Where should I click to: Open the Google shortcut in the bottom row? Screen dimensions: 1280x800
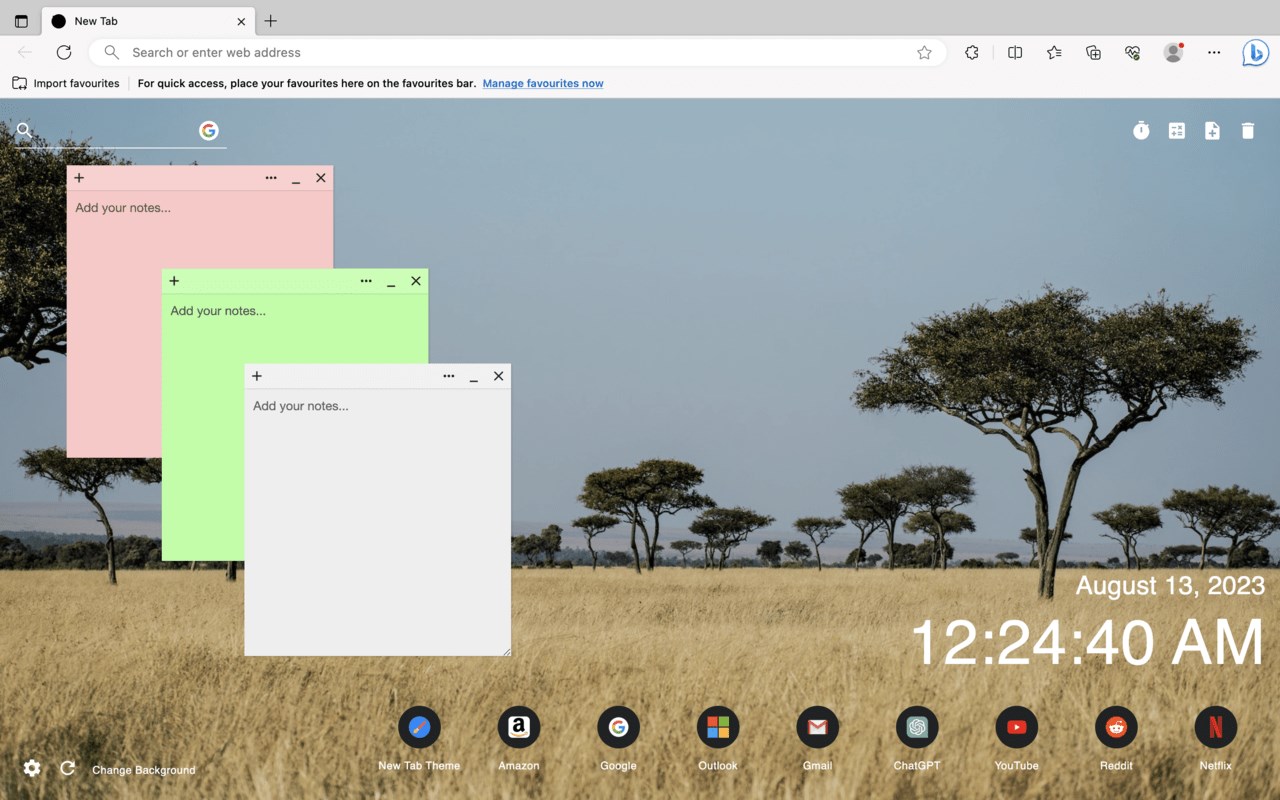click(618, 727)
